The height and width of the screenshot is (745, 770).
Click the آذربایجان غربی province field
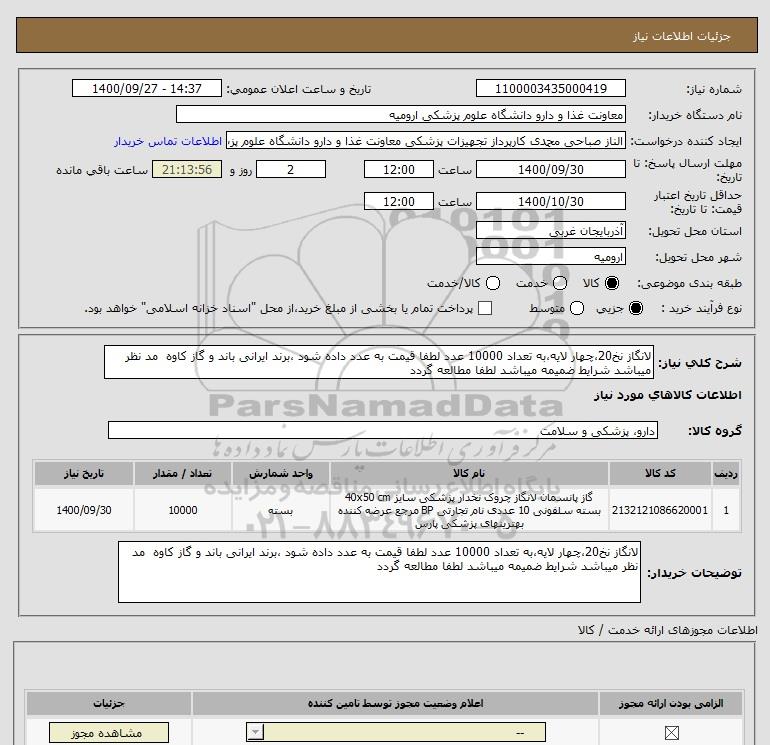point(551,231)
